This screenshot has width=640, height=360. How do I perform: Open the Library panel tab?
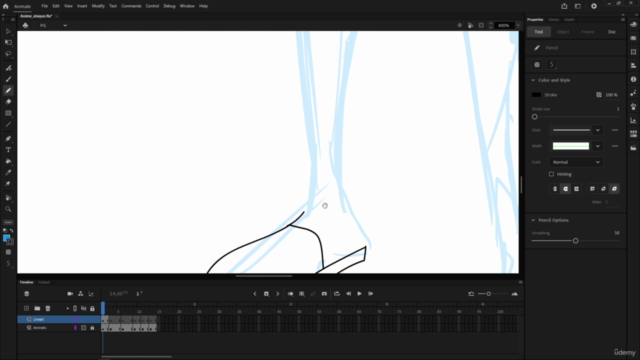pos(553,20)
